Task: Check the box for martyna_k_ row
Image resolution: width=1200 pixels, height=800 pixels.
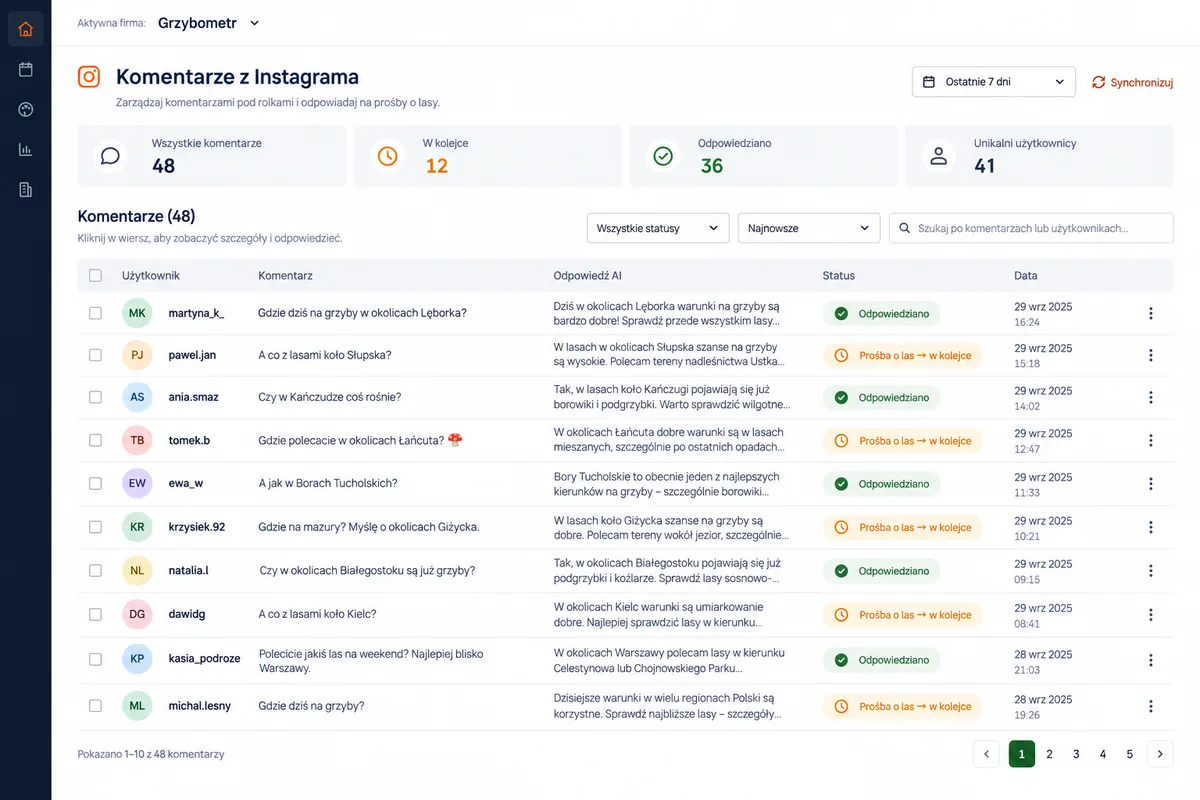Action: pos(95,313)
